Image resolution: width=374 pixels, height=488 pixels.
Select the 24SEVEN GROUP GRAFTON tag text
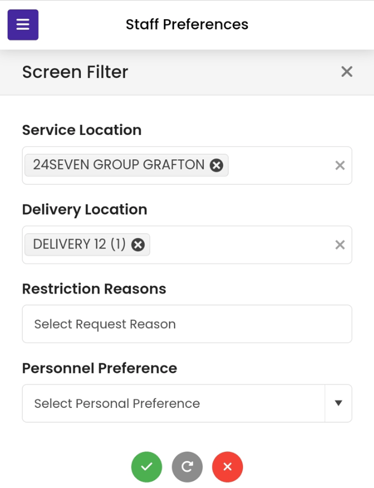point(119,165)
